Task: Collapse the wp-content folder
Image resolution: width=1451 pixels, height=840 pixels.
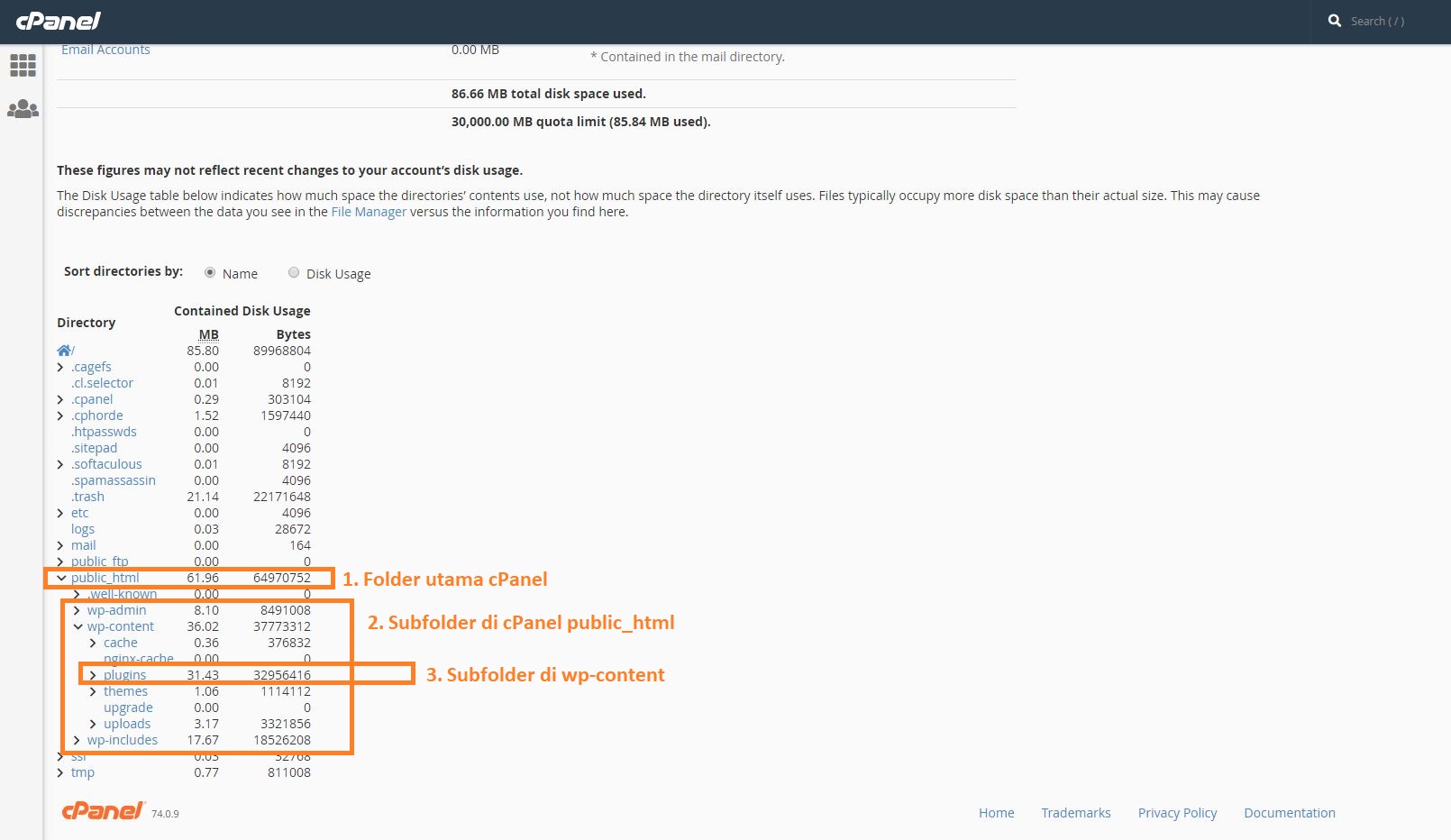Action: [x=77, y=625]
